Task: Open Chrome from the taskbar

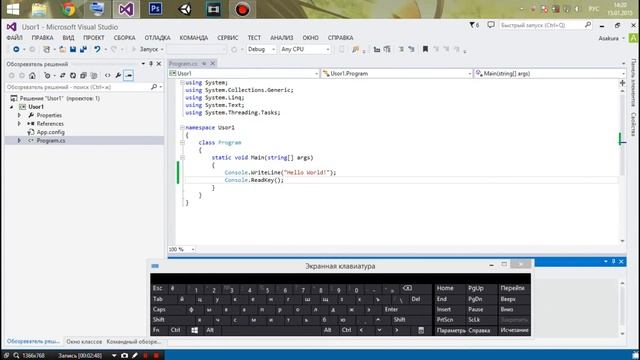Action: [68, 9]
